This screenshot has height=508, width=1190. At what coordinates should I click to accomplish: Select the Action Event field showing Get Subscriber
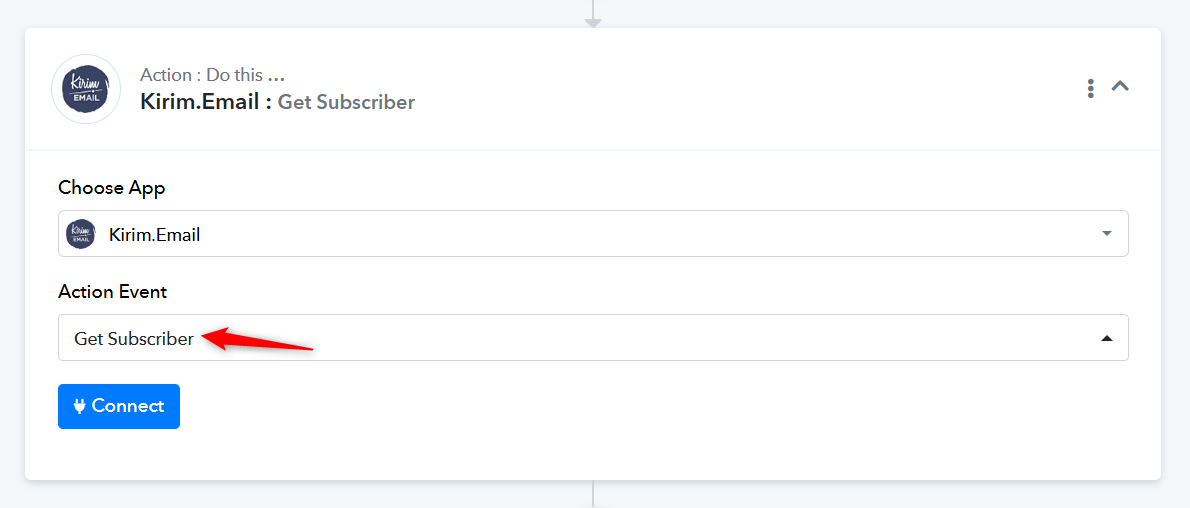click(x=593, y=338)
